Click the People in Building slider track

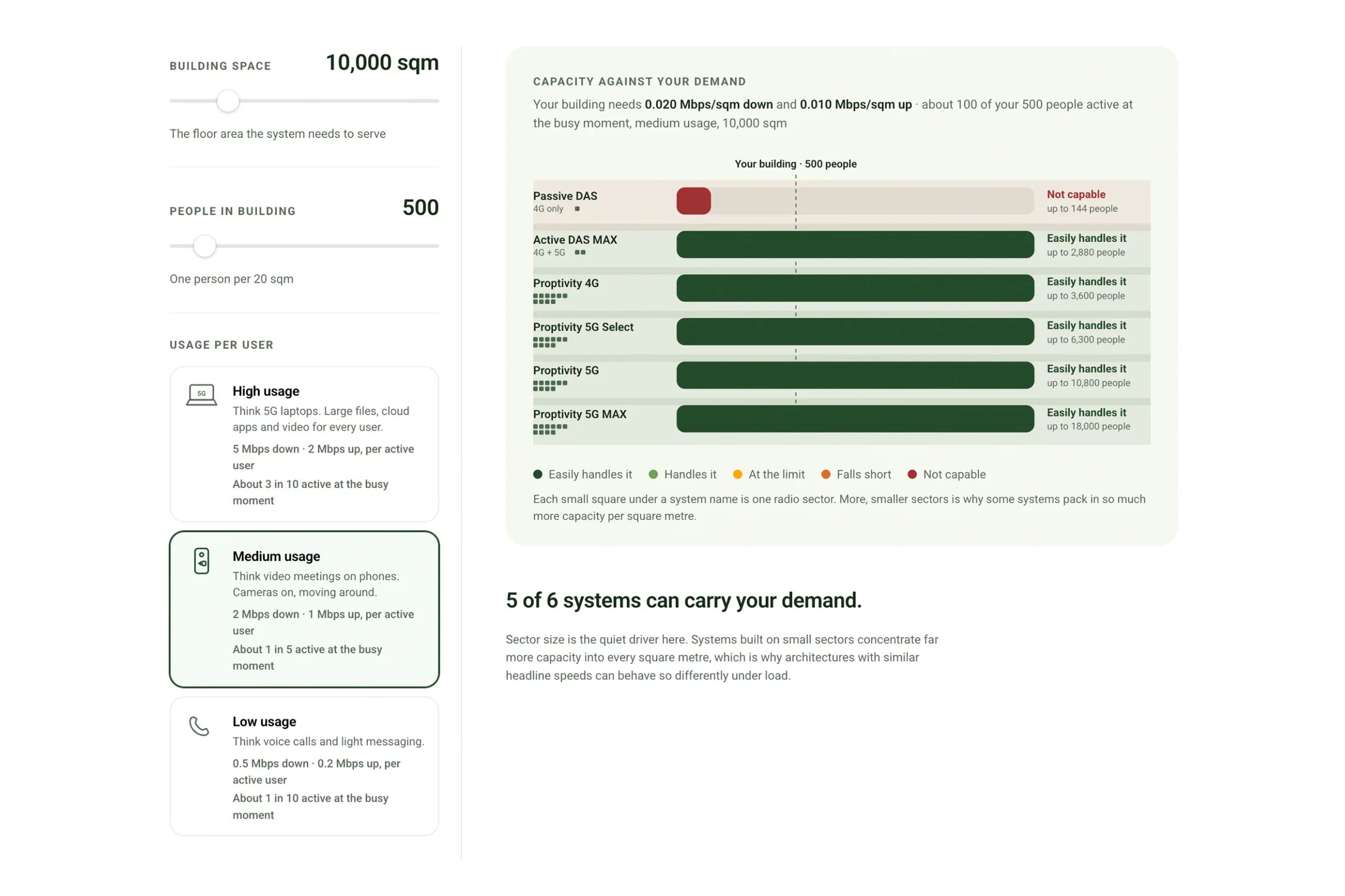pos(304,246)
